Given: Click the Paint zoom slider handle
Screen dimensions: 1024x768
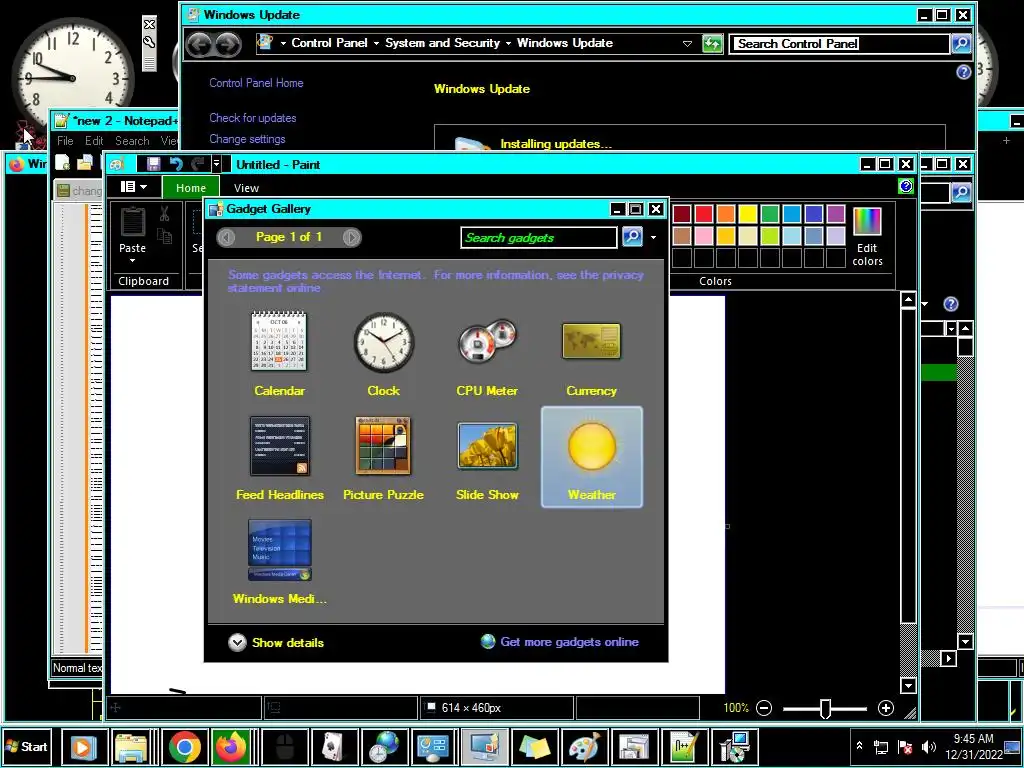Looking at the screenshot, I should point(825,709).
